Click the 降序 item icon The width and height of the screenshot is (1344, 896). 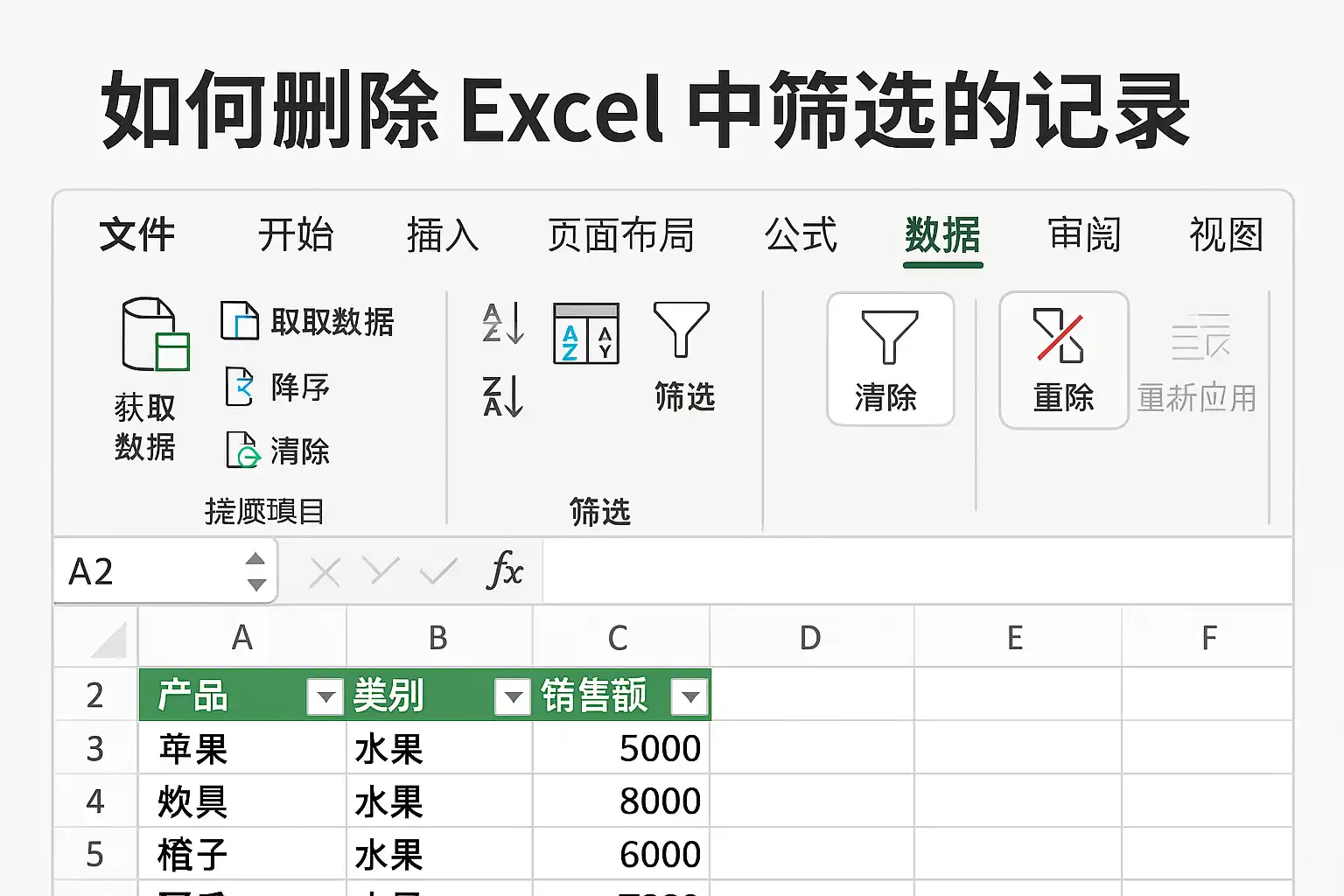pyautogui.click(x=240, y=387)
